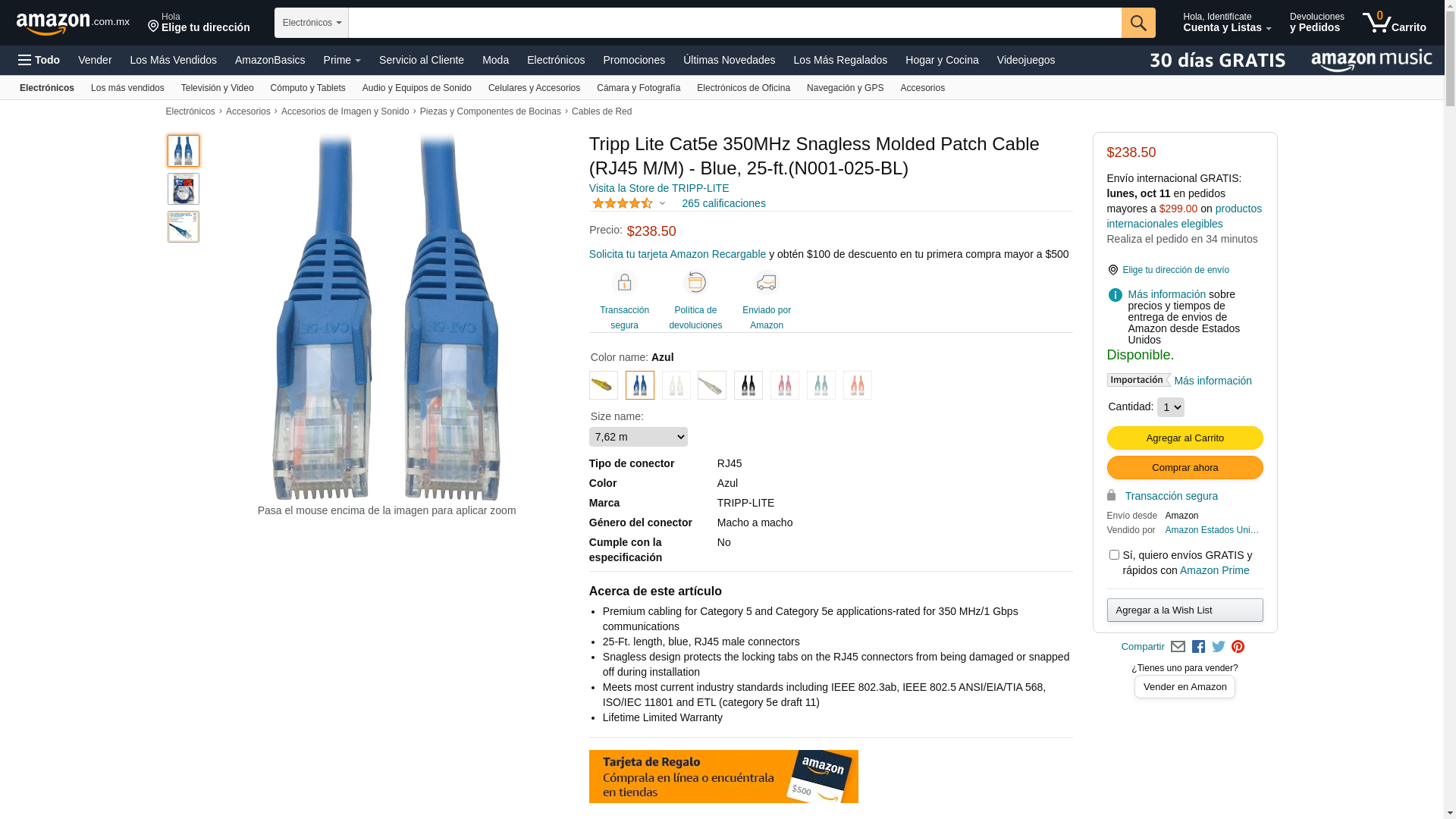Open the Cantidad quantity dropdown

tap(1171, 407)
